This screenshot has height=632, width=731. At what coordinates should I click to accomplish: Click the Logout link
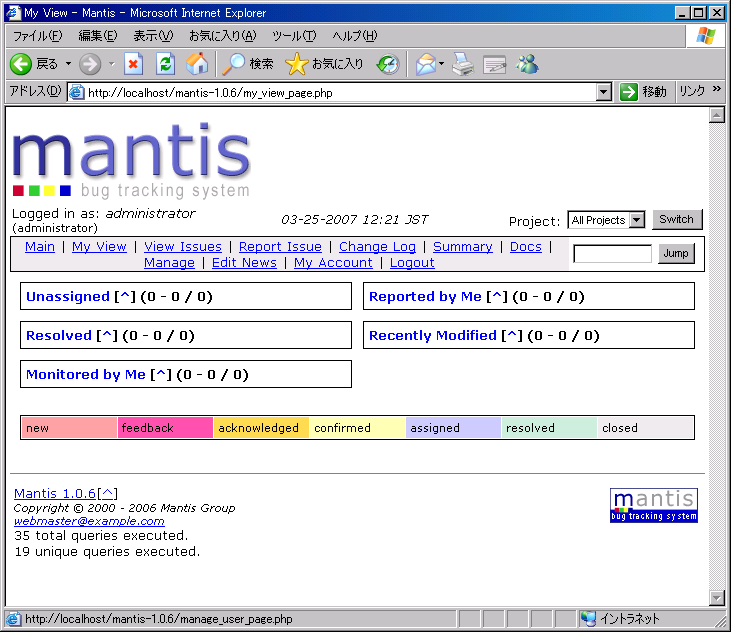pos(412,263)
